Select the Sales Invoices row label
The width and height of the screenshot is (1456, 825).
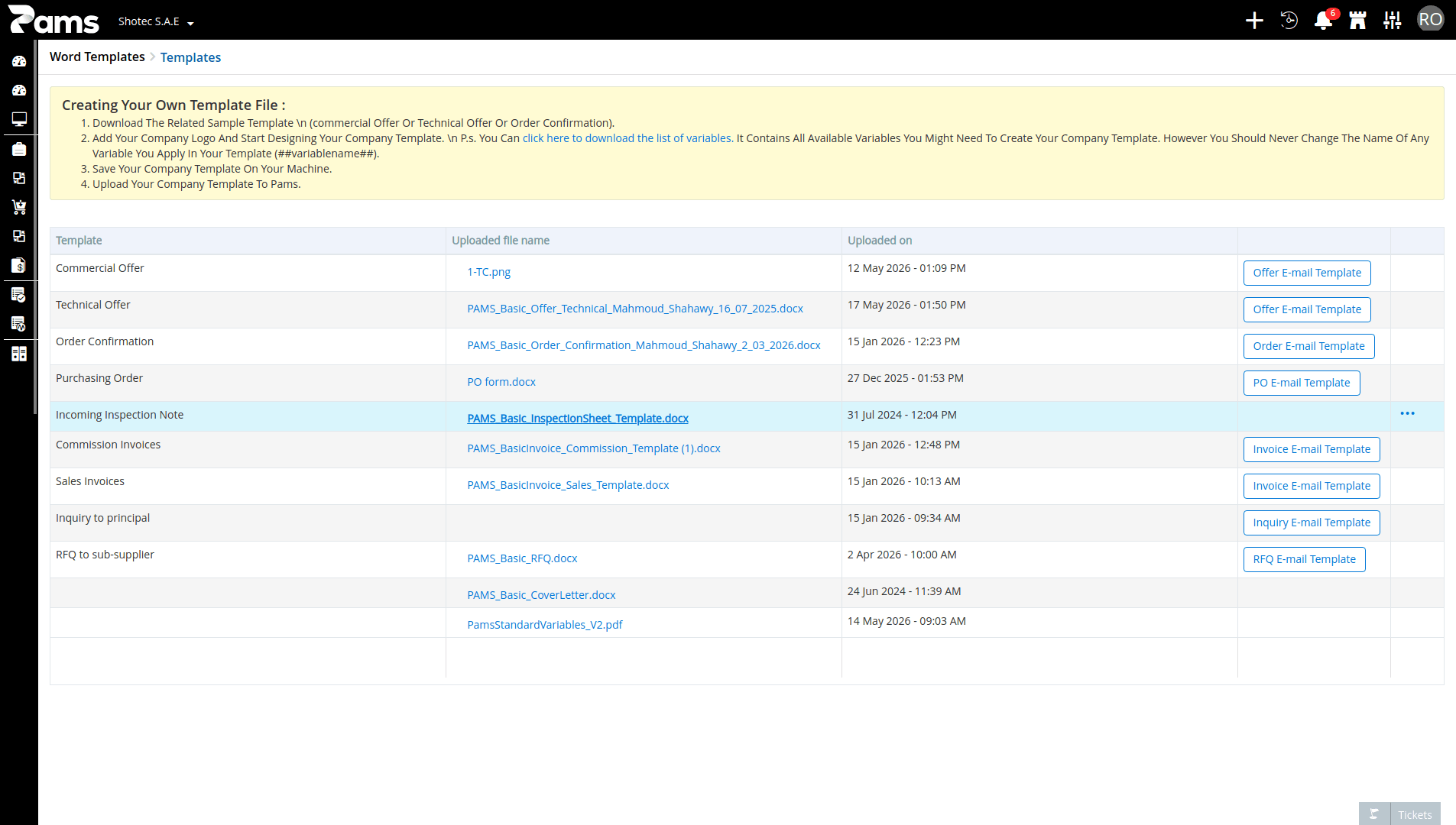pos(90,481)
